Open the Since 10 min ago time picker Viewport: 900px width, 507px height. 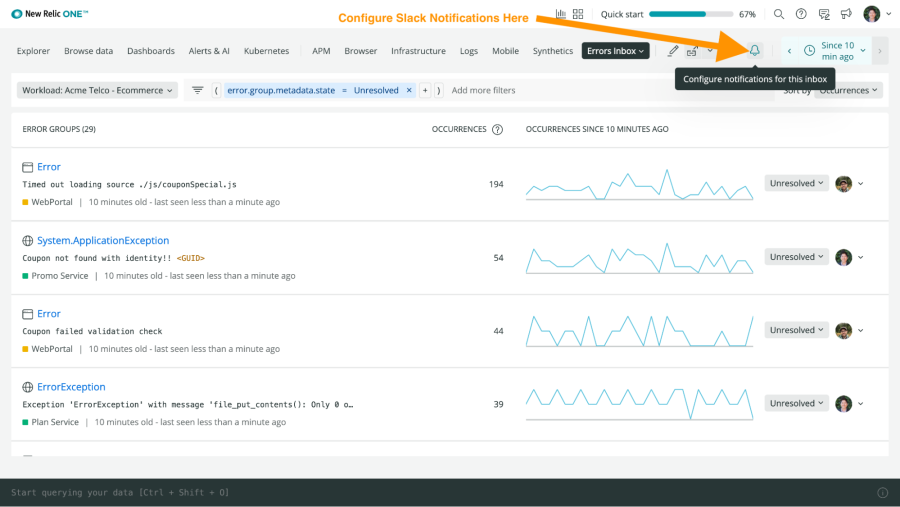[836, 51]
